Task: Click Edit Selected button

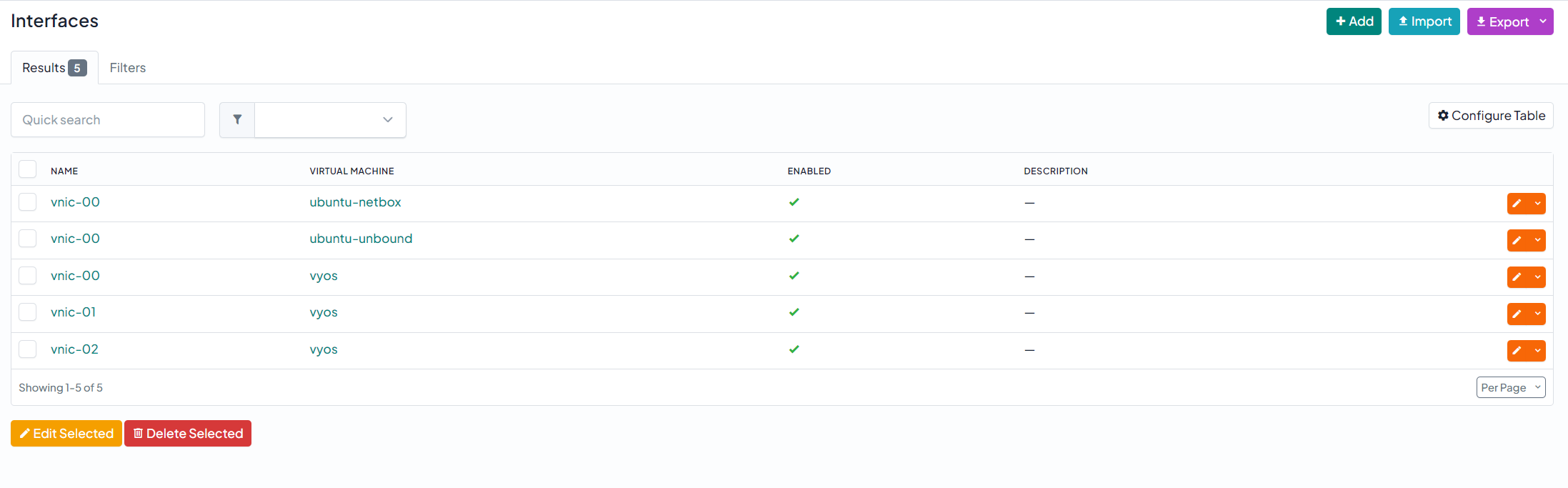Action: tap(66, 434)
